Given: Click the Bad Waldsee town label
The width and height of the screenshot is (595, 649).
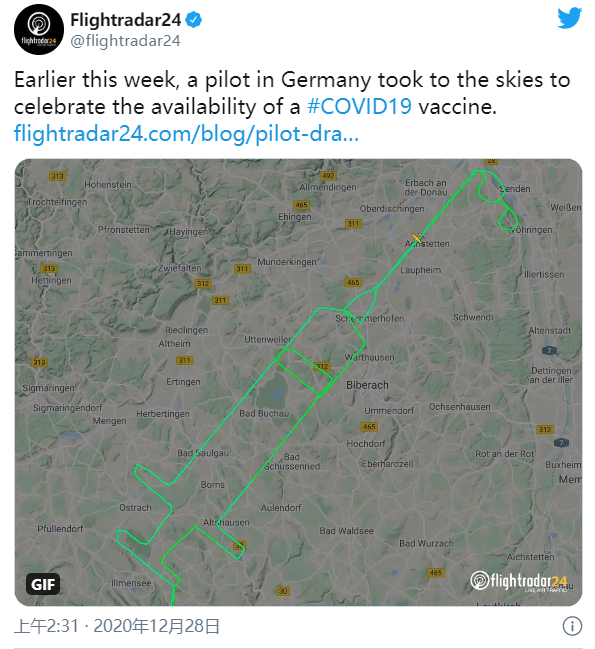Looking at the screenshot, I should (x=346, y=531).
